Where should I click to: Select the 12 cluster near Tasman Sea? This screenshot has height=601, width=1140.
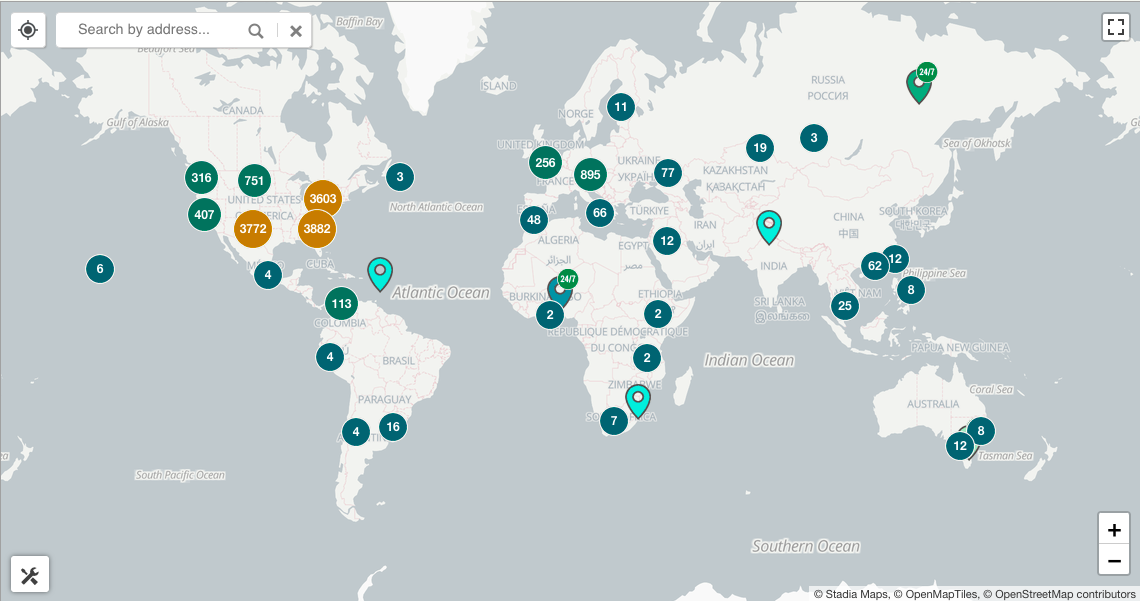(960, 446)
